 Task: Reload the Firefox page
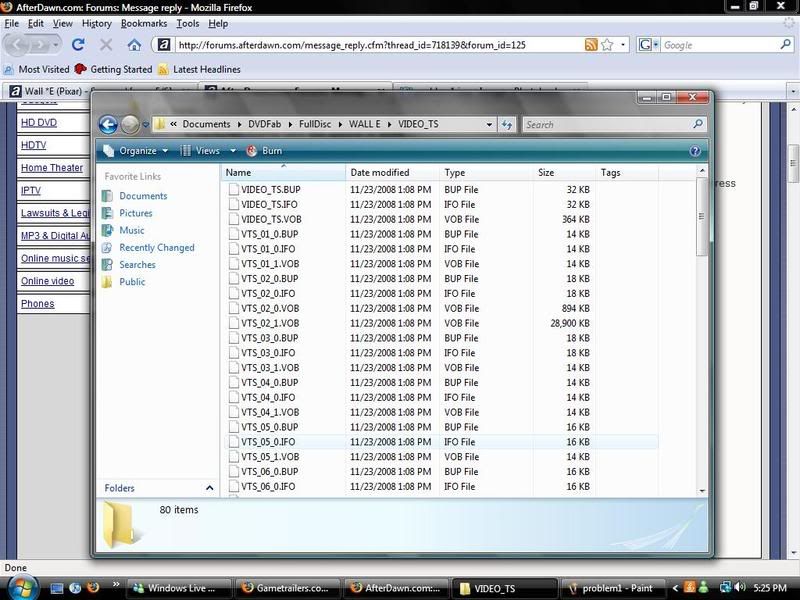pos(78,45)
